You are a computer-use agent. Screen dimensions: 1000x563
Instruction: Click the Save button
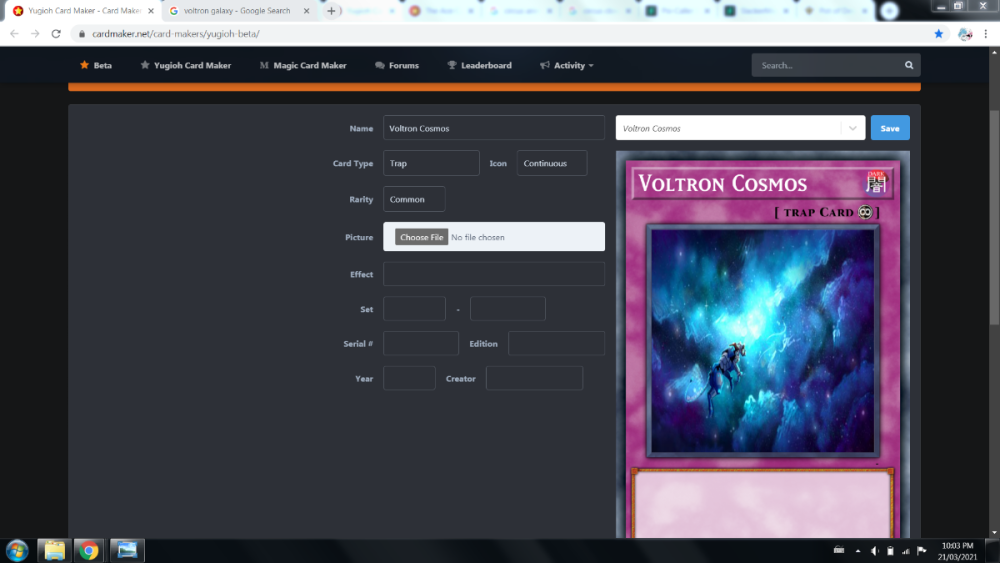pos(889,128)
